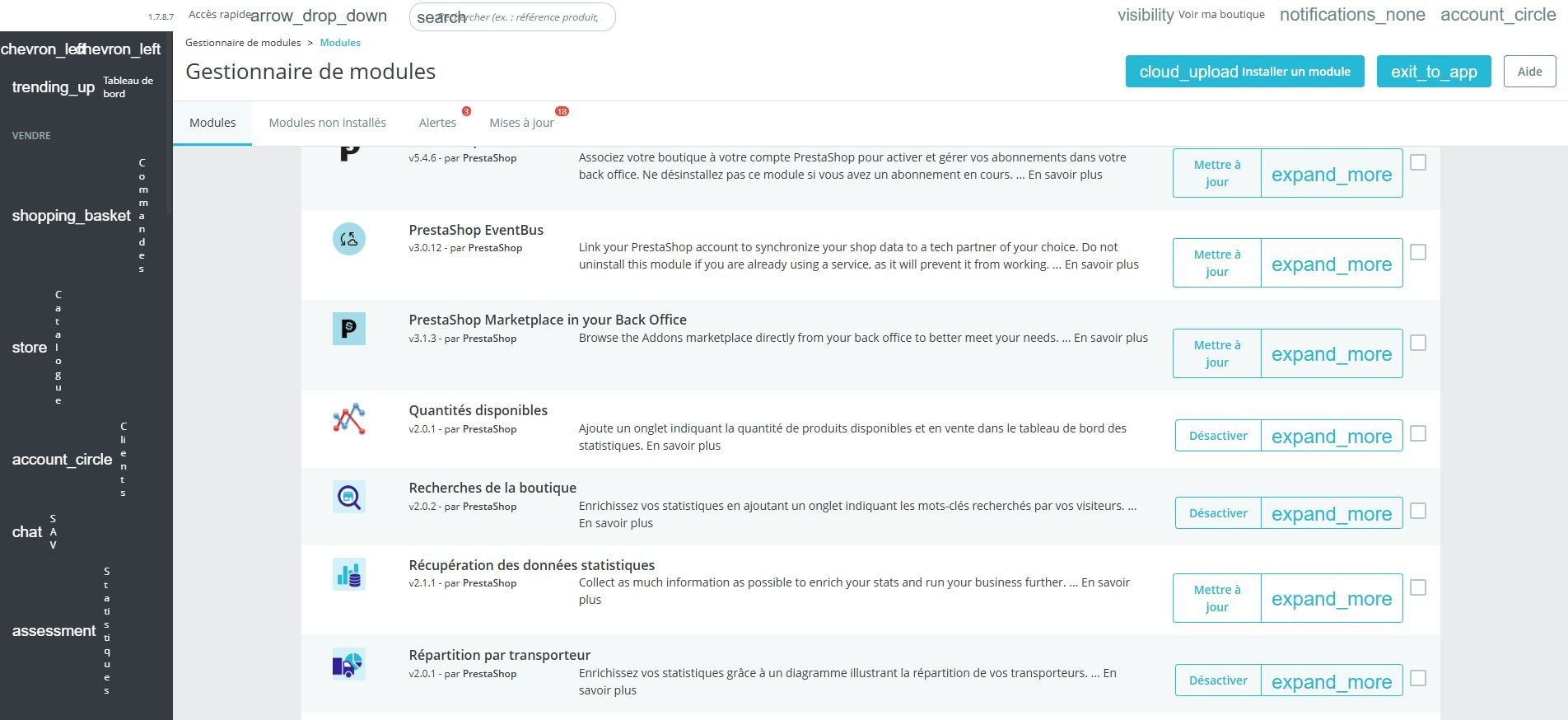The height and width of the screenshot is (720, 1568).
Task: Click the visibility icon near Voir ma boutique
Action: click(x=1146, y=15)
